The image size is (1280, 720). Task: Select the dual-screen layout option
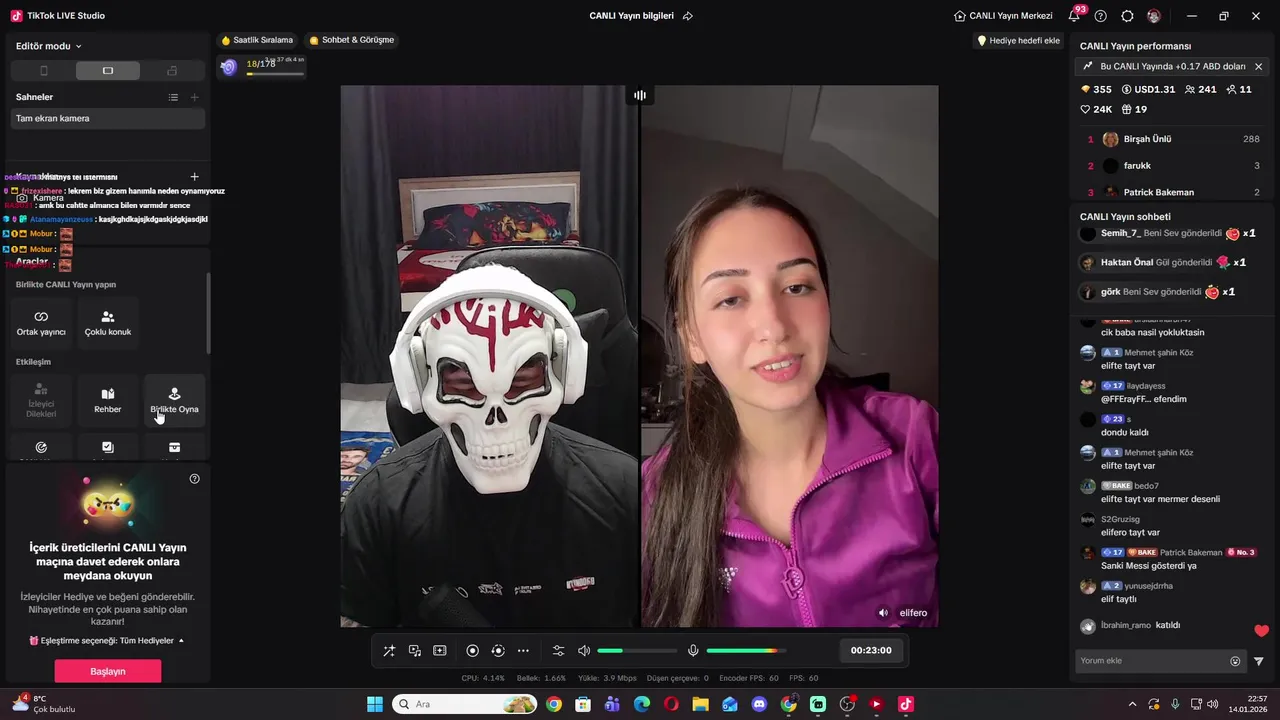point(172,71)
